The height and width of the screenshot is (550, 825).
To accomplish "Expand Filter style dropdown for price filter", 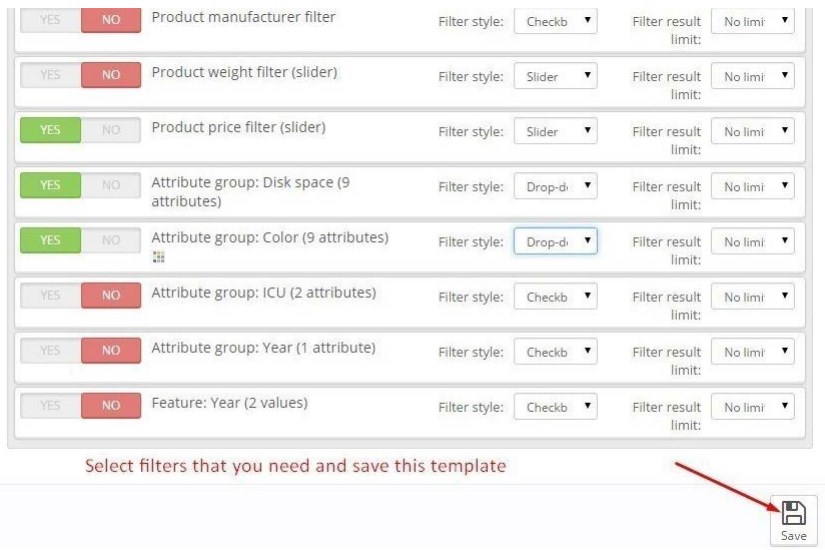I will 555,131.
